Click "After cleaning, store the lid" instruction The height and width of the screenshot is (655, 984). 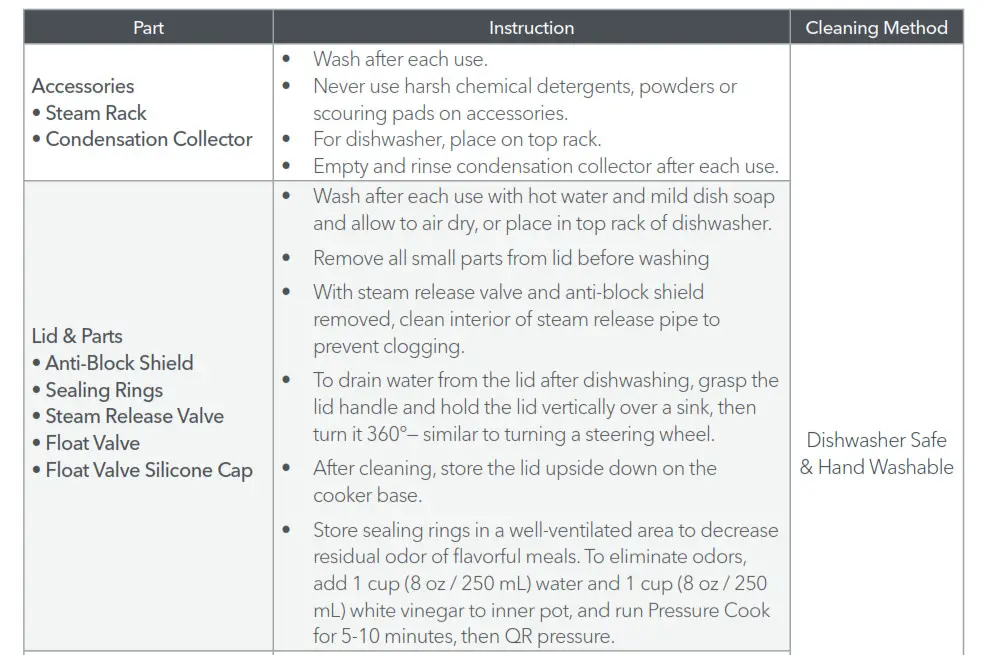pyautogui.click(x=514, y=468)
